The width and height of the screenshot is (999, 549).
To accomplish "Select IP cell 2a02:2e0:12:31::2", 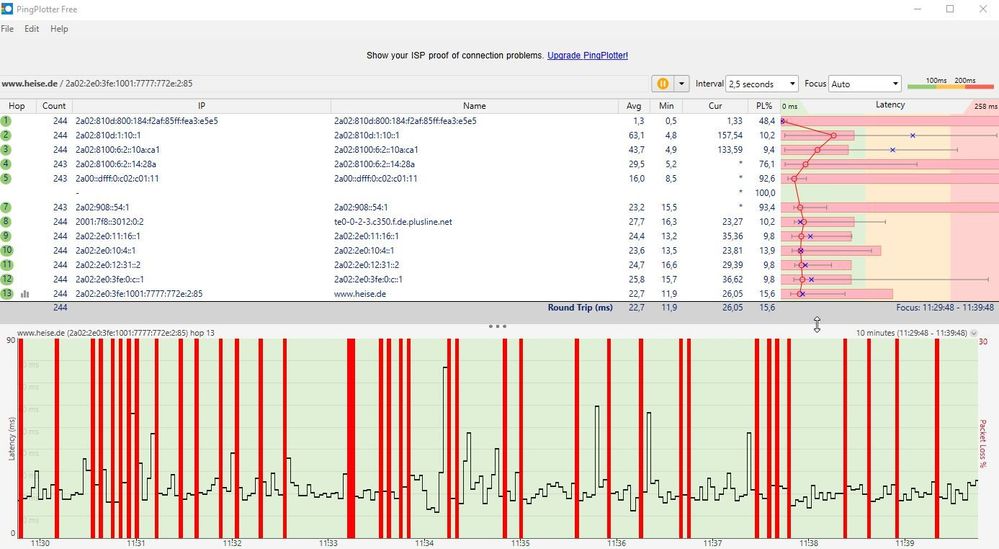I will [108, 265].
